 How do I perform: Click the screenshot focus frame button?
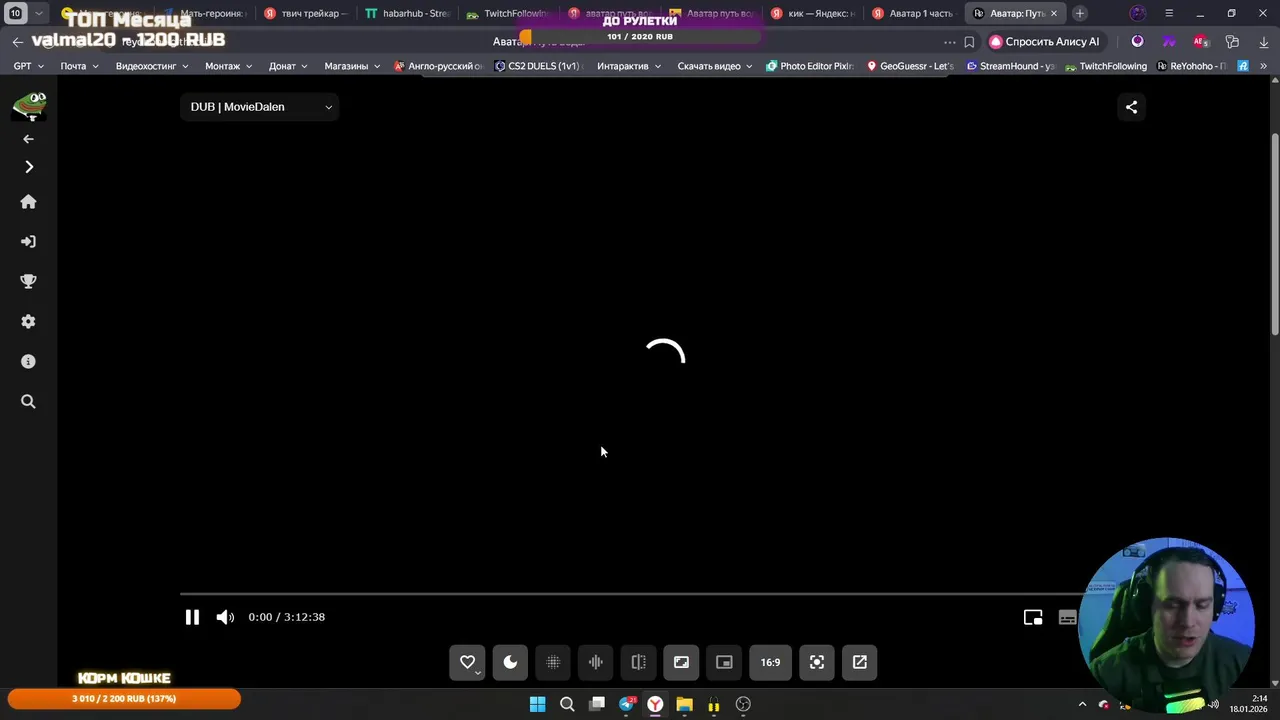click(817, 662)
